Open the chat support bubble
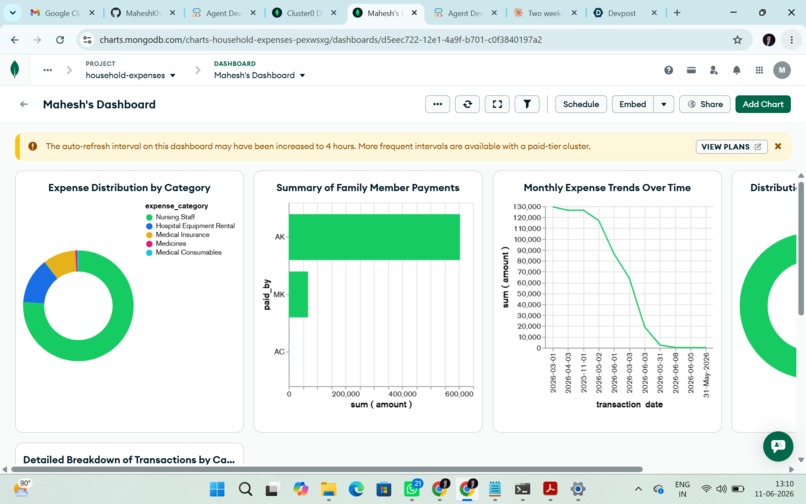Screen dimensions: 806x504 point(778,446)
